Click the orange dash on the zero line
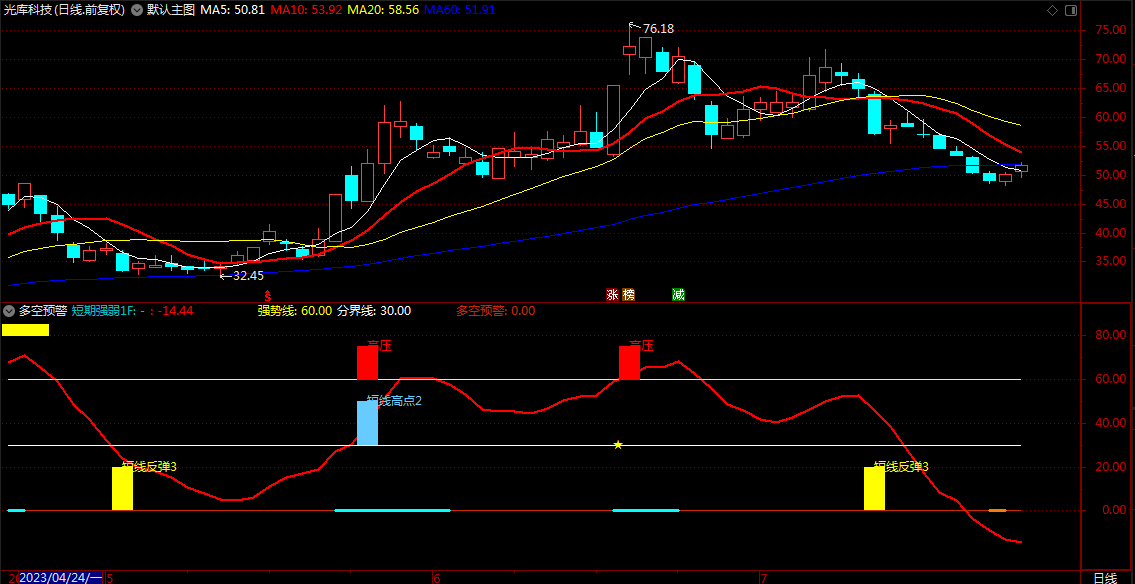 pos(997,510)
